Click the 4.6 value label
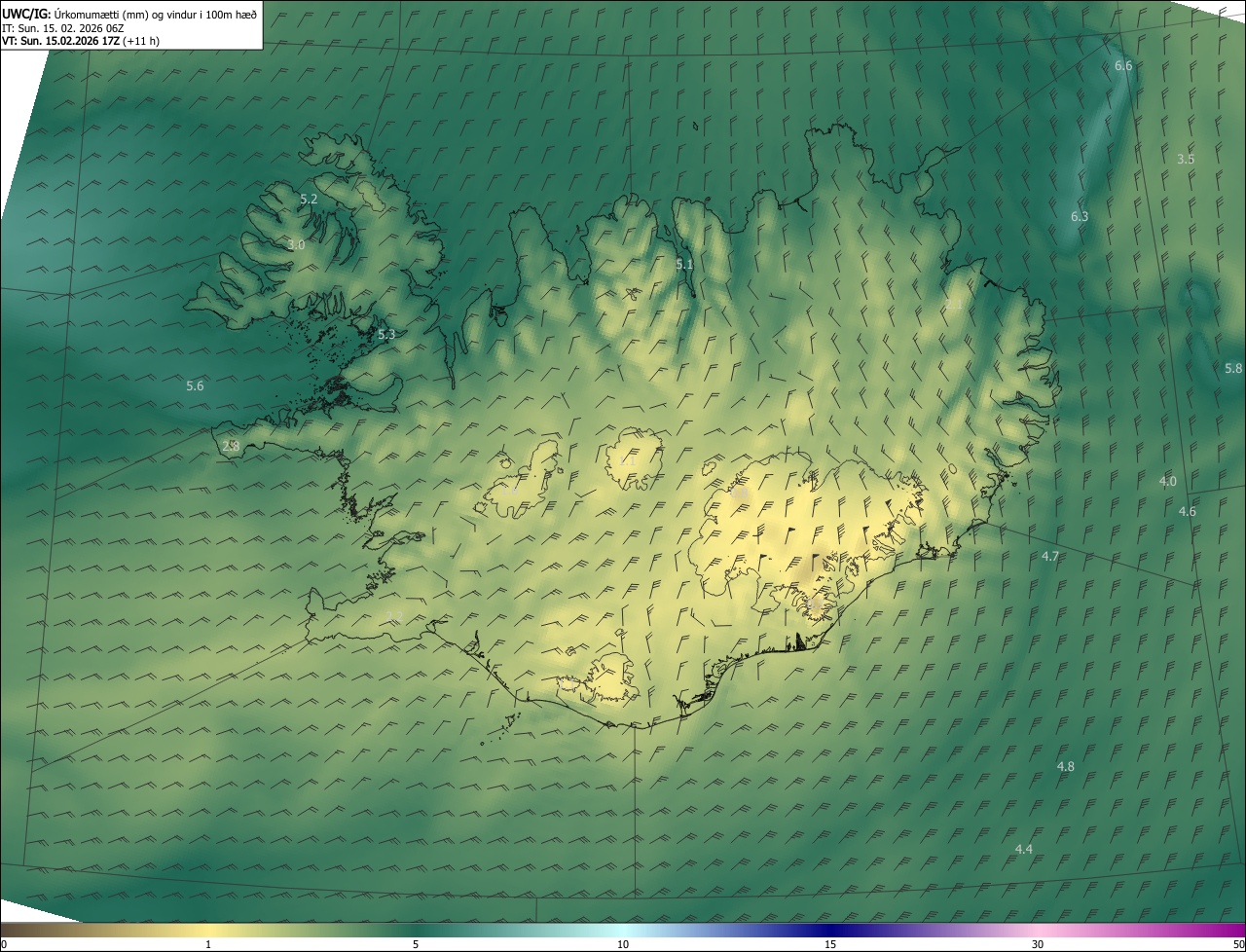Screen dimensions: 1246x952 pos(1188,511)
